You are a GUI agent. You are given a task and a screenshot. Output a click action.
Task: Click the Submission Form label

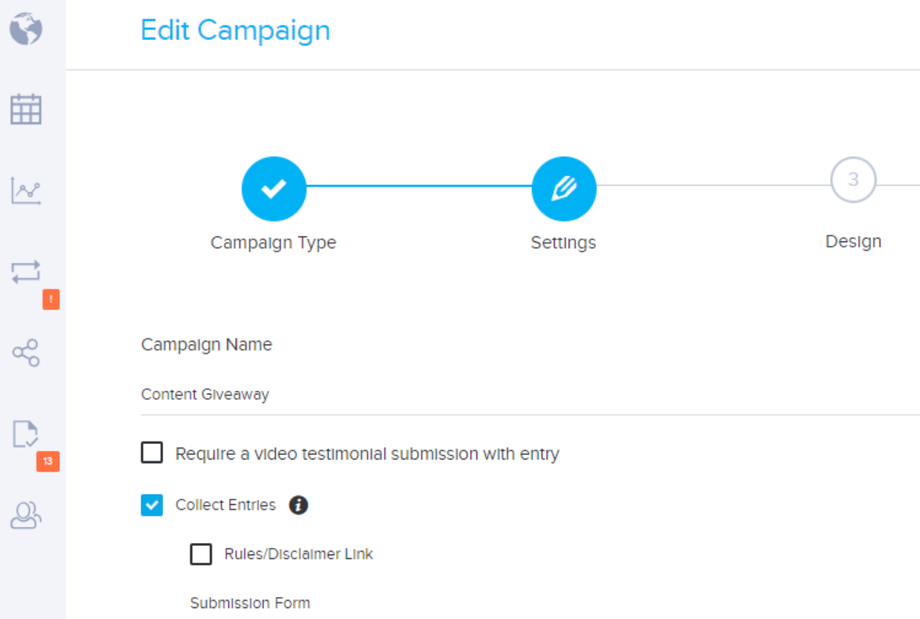coord(250,603)
